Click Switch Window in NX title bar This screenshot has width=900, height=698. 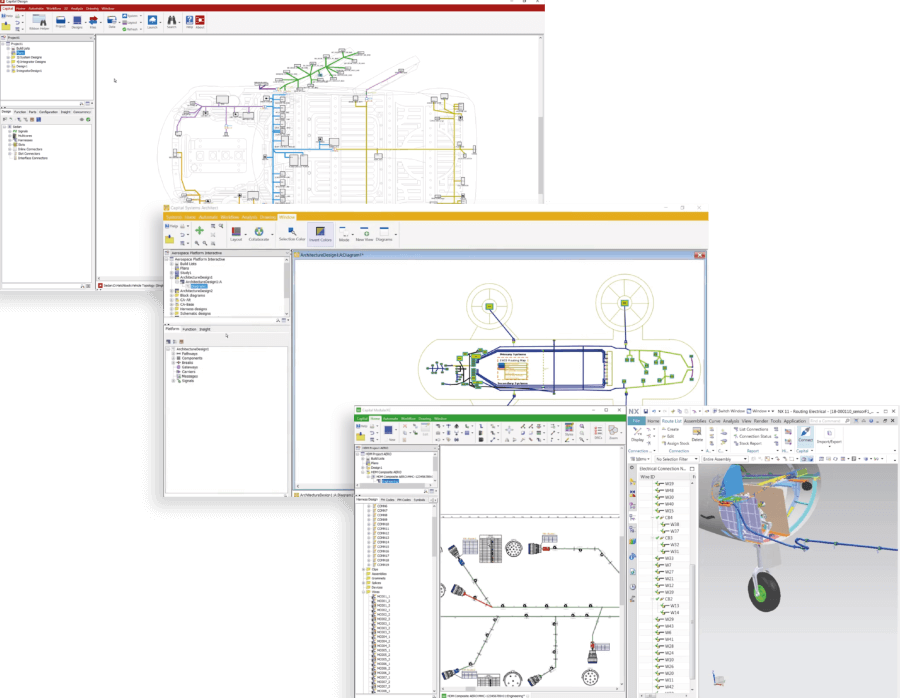point(728,412)
